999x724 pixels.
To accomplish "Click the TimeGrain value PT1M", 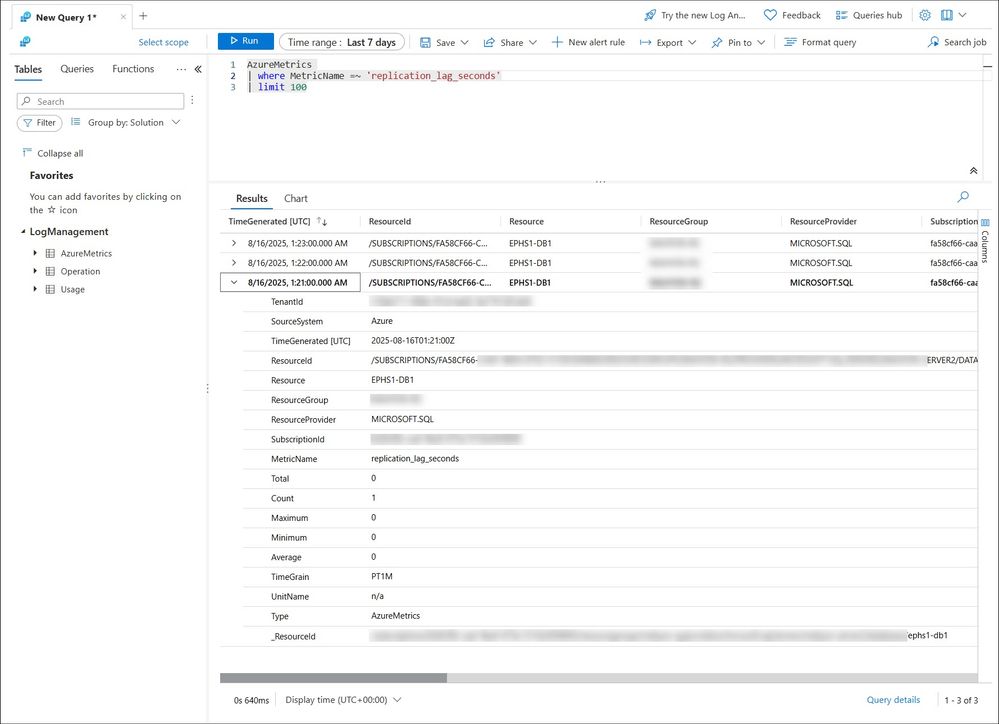I will point(382,576).
